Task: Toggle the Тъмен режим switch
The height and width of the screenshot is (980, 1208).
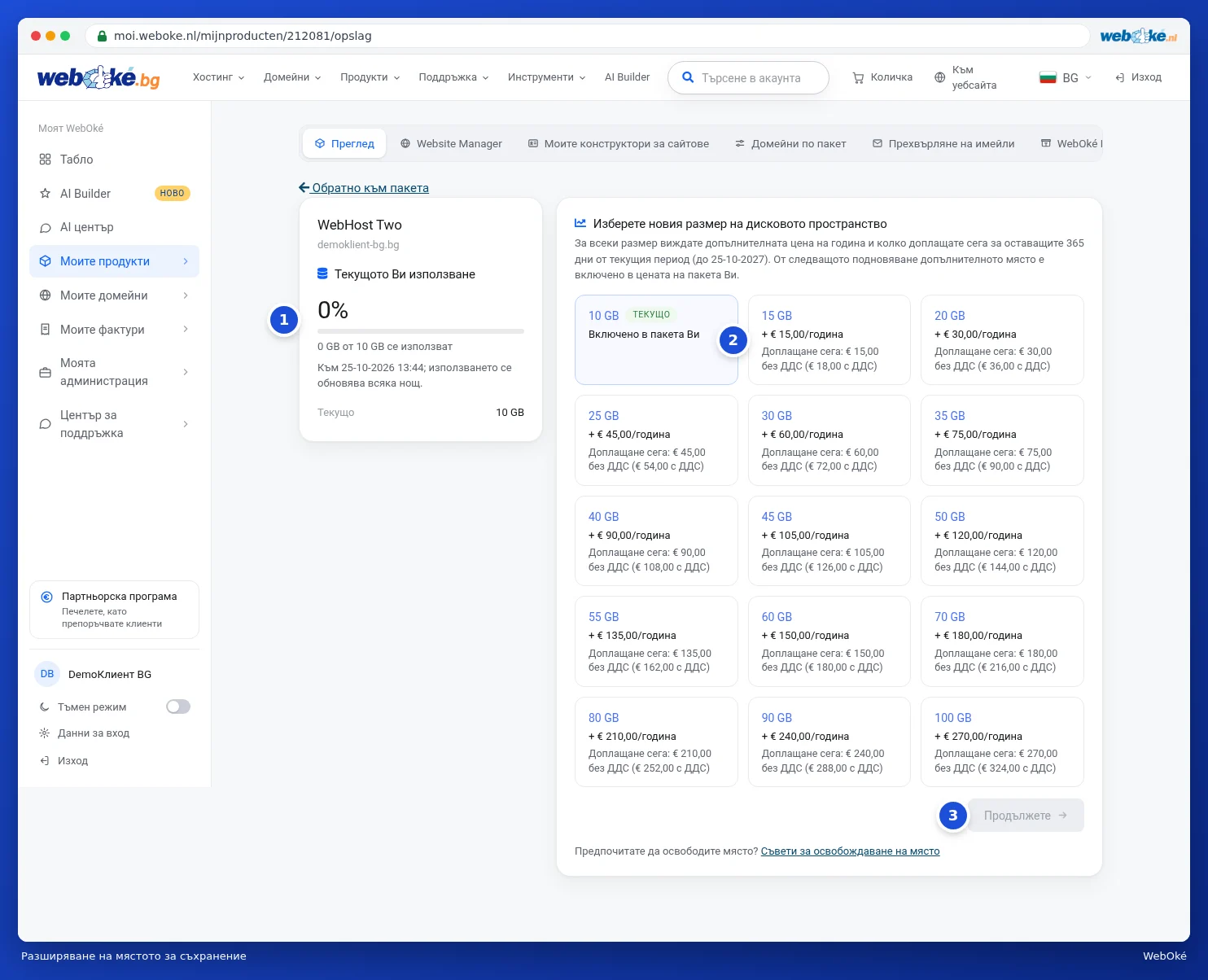Action: [178, 707]
